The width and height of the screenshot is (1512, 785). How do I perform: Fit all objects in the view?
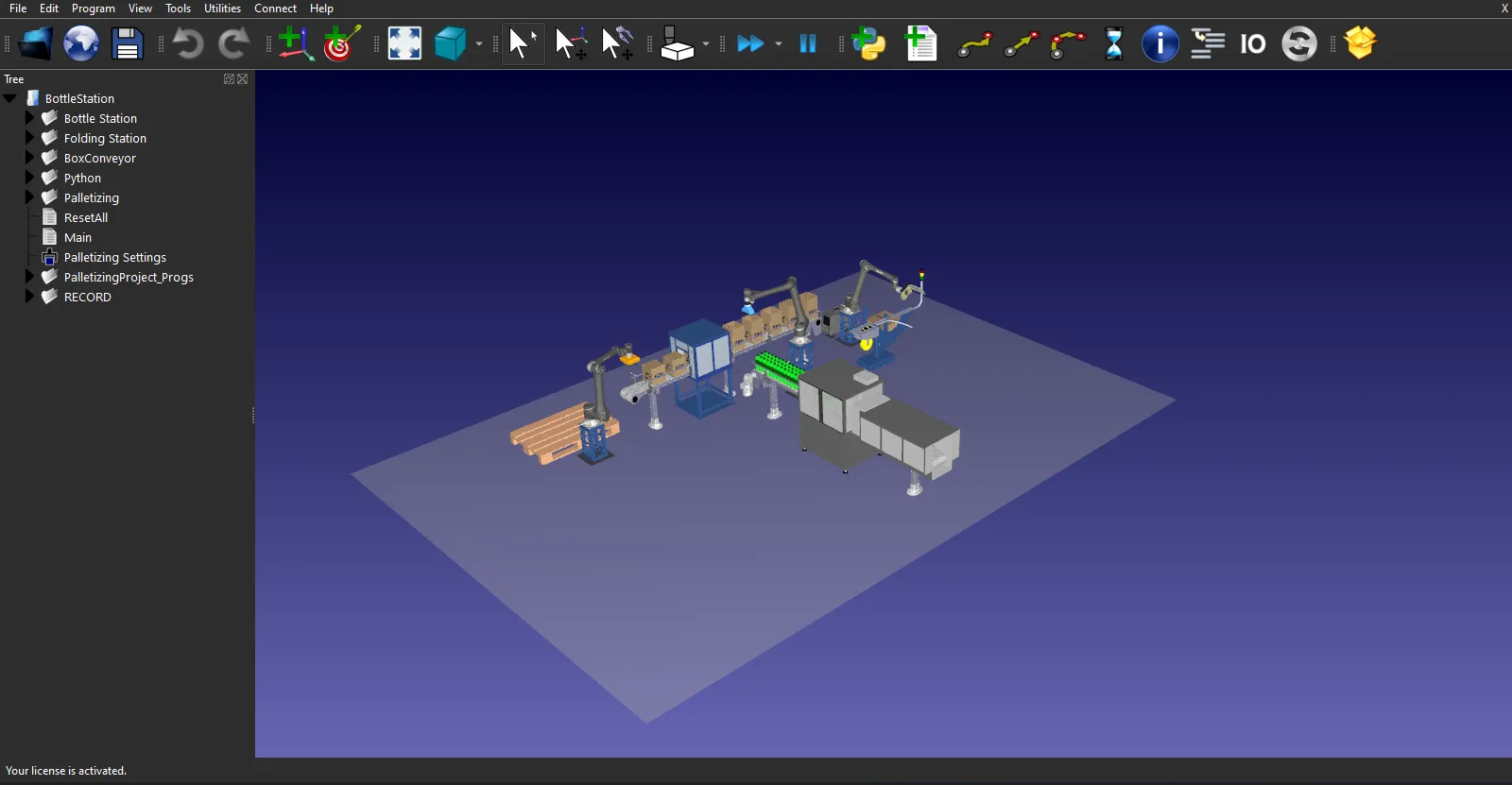404,43
